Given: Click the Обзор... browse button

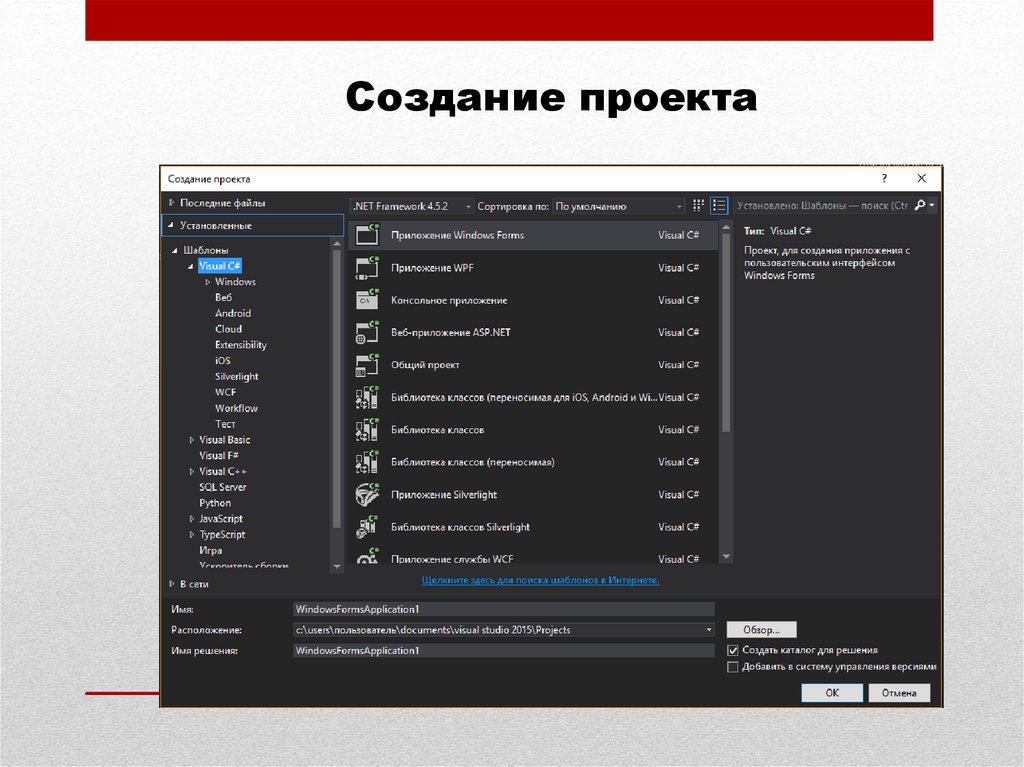Looking at the screenshot, I should tap(761, 630).
